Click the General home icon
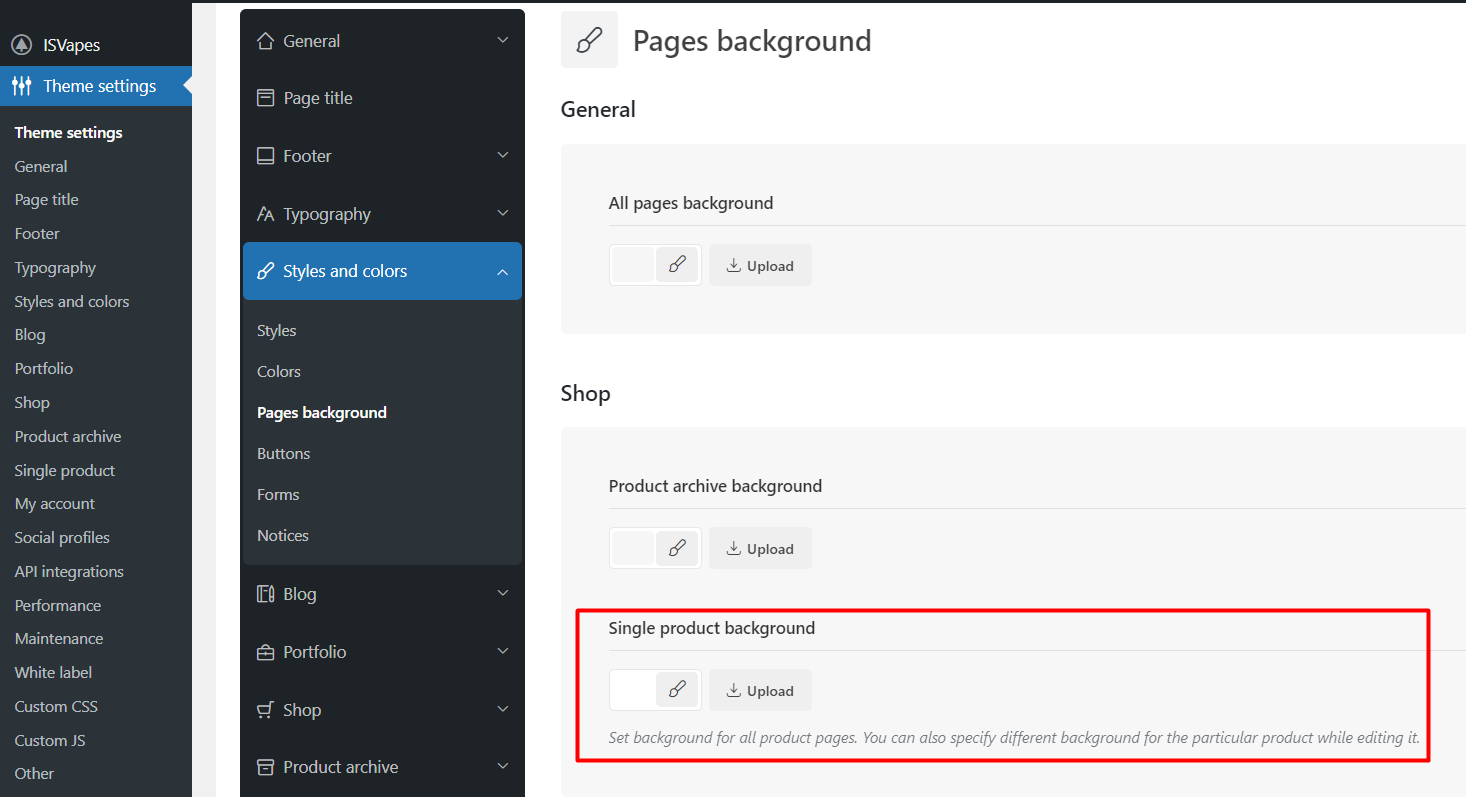 tap(265, 41)
